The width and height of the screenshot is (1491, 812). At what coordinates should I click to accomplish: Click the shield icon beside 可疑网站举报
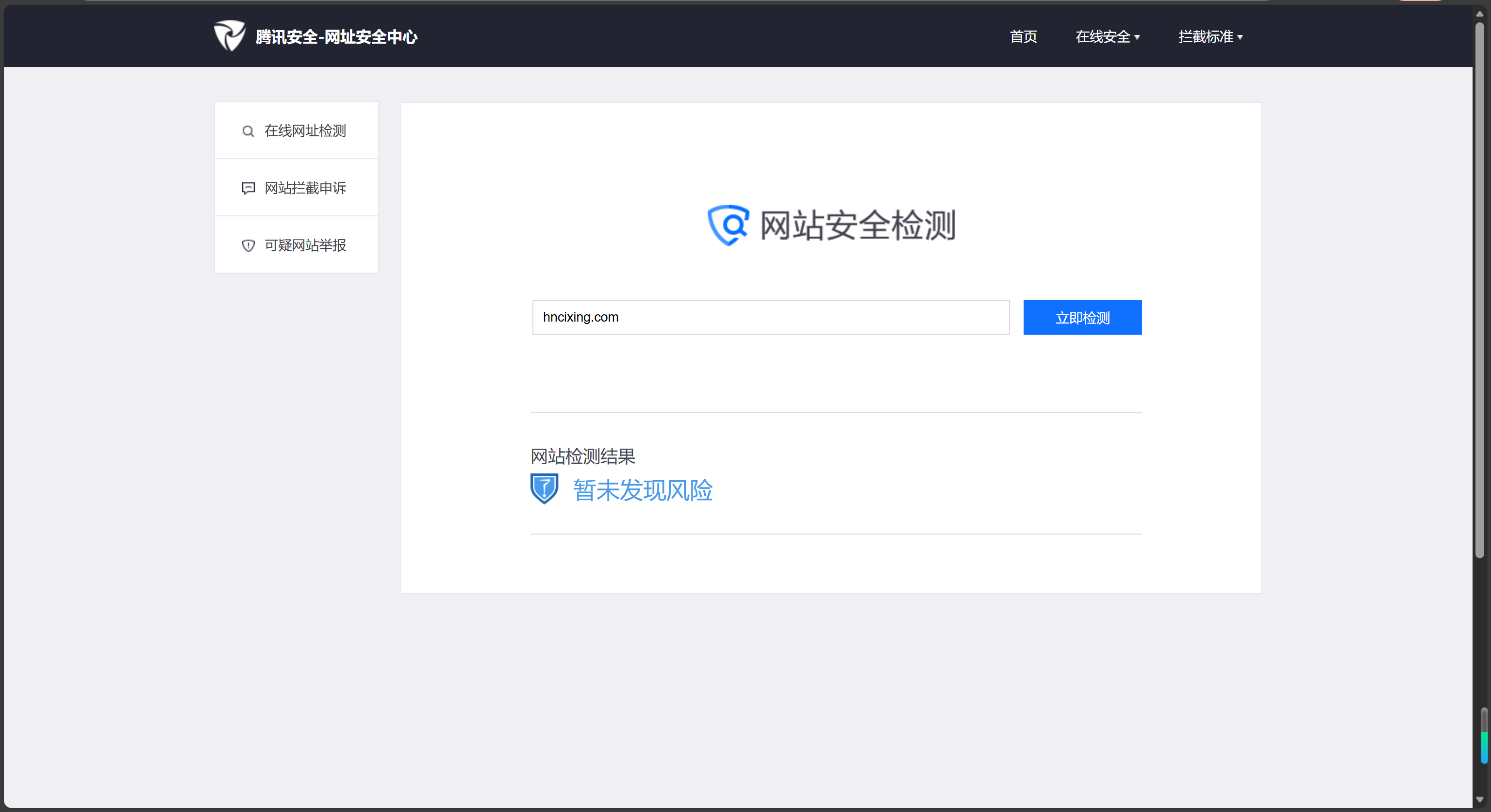pos(248,246)
